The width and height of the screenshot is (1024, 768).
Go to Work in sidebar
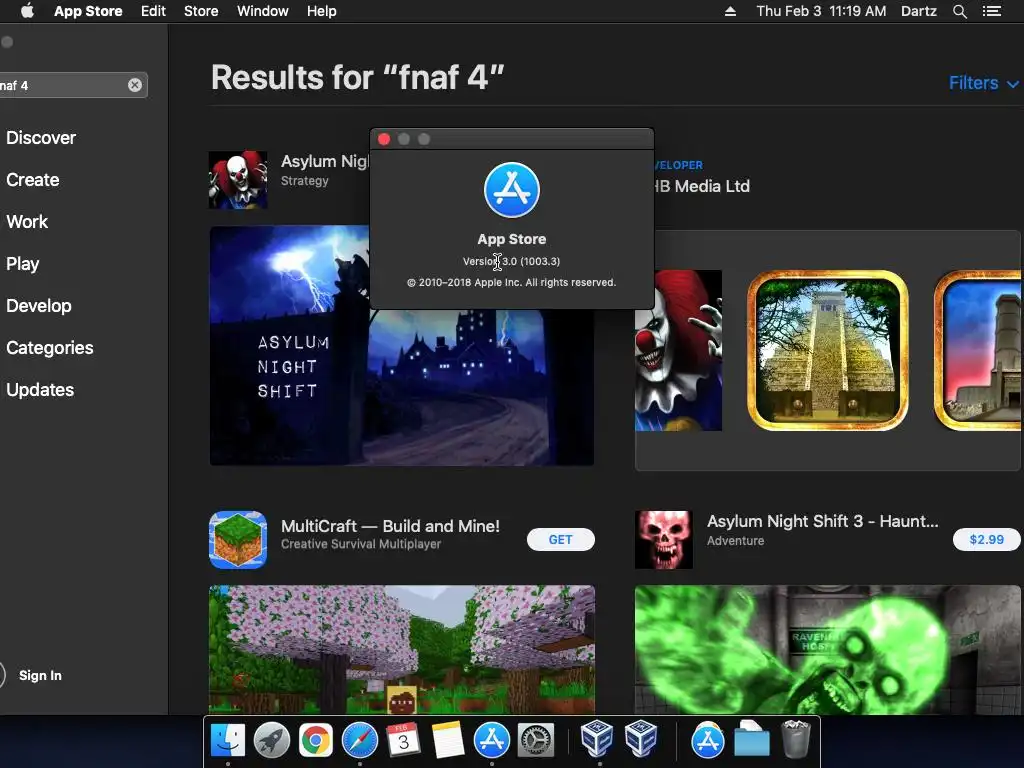point(27,221)
